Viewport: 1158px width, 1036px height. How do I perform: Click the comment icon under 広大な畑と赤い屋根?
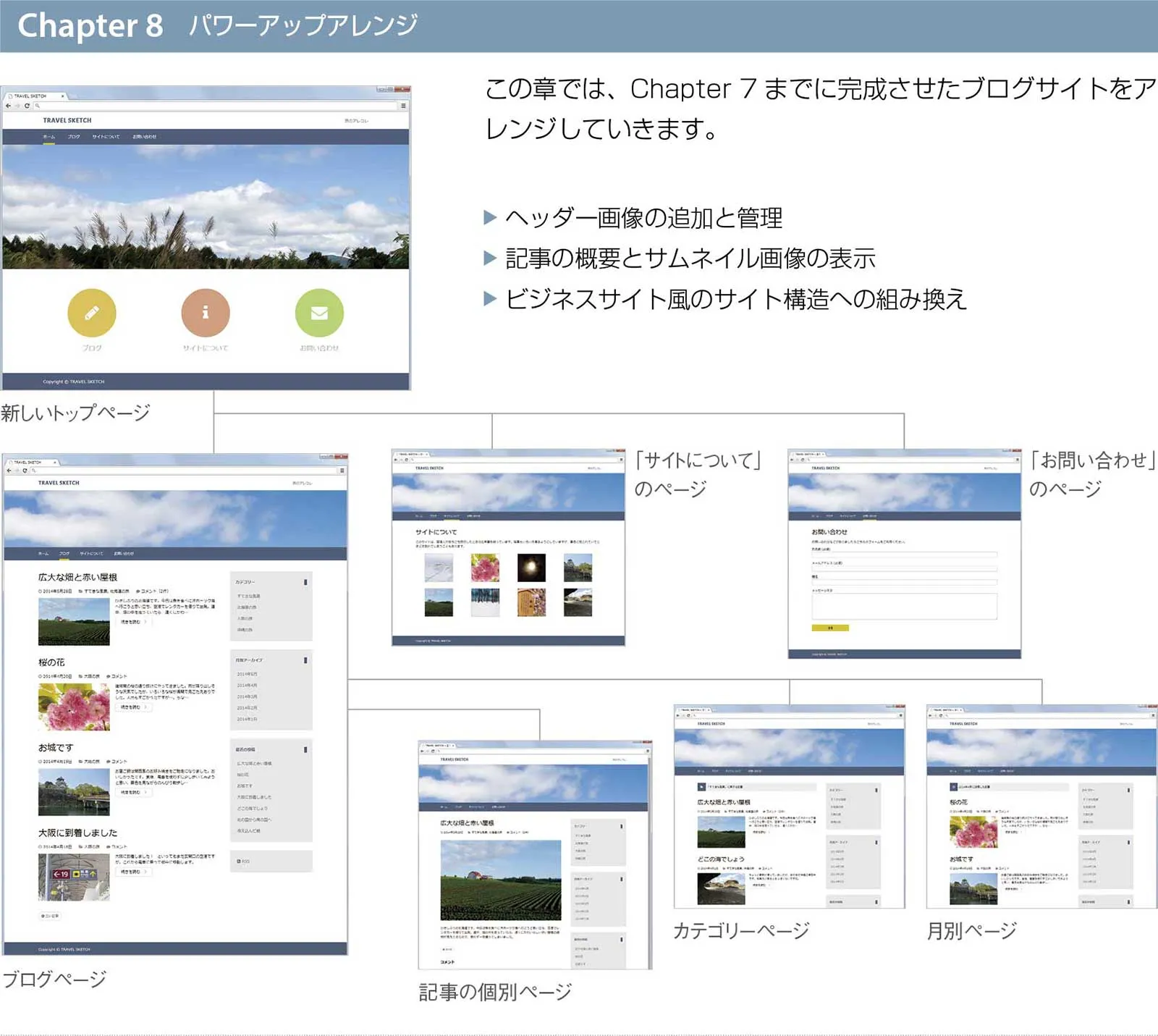[138, 591]
